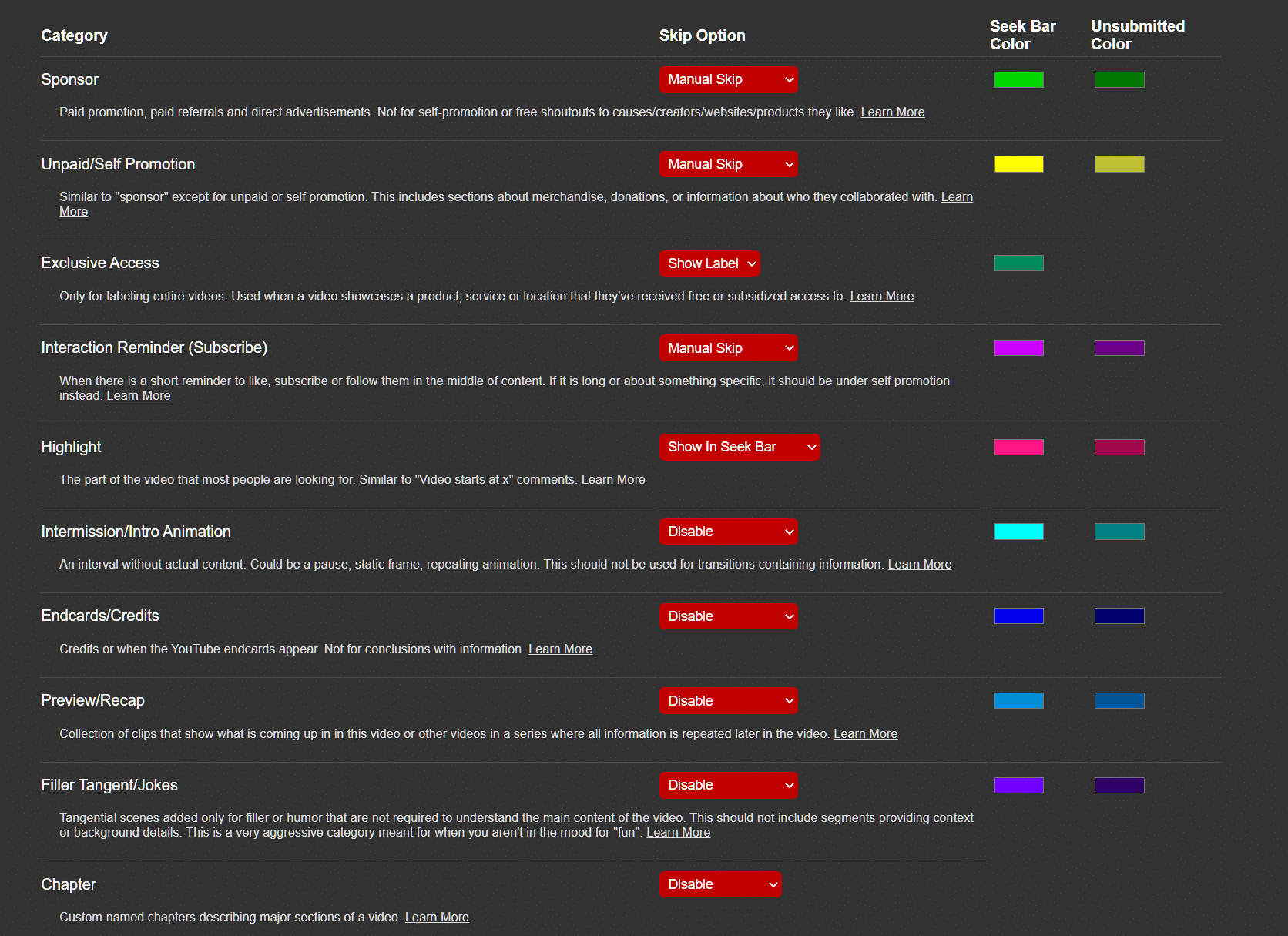Screen dimensions: 1288x936
Task: Edit Exclusive Access seek bar color swatch
Action: (x=1018, y=263)
